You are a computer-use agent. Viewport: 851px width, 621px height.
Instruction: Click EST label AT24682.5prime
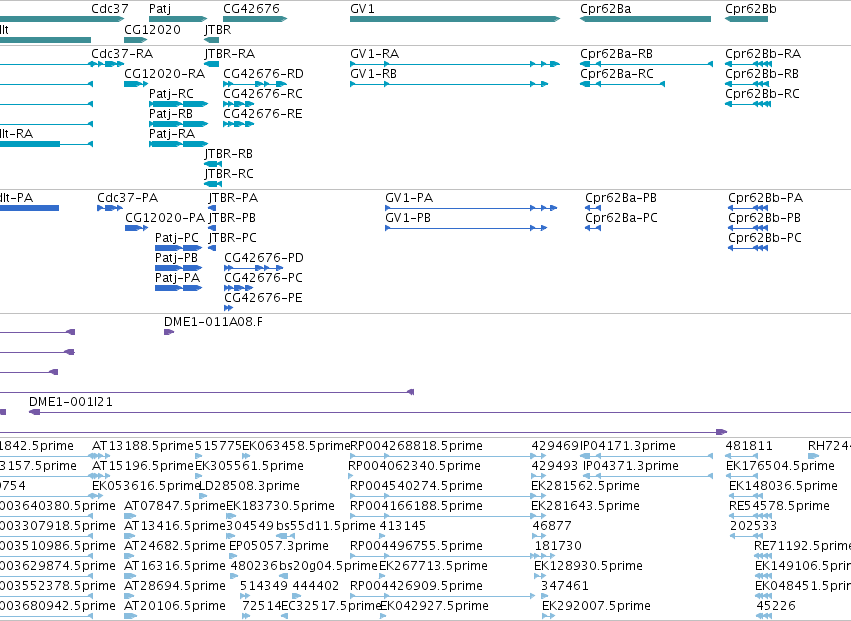click(175, 546)
